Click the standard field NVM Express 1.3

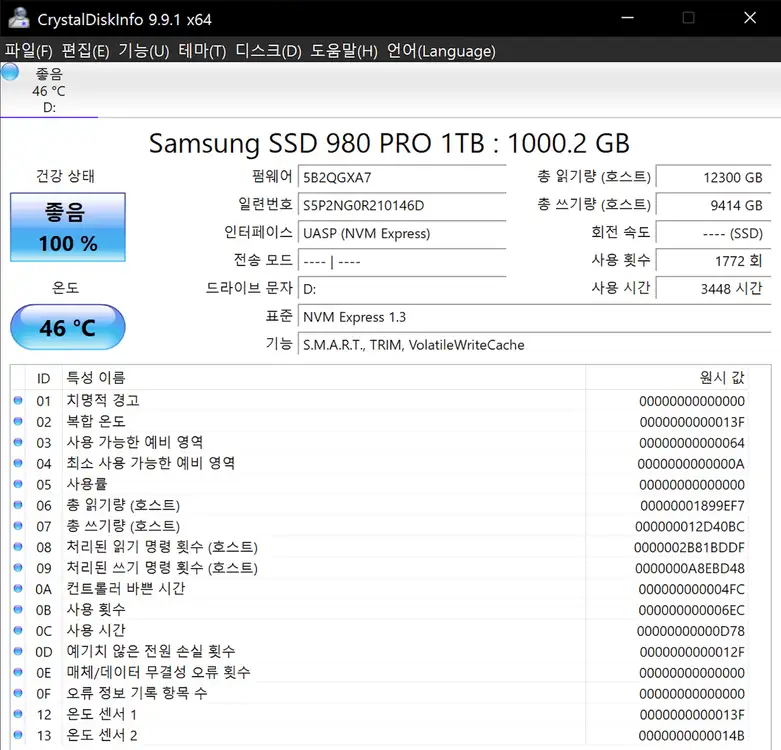click(x=534, y=317)
